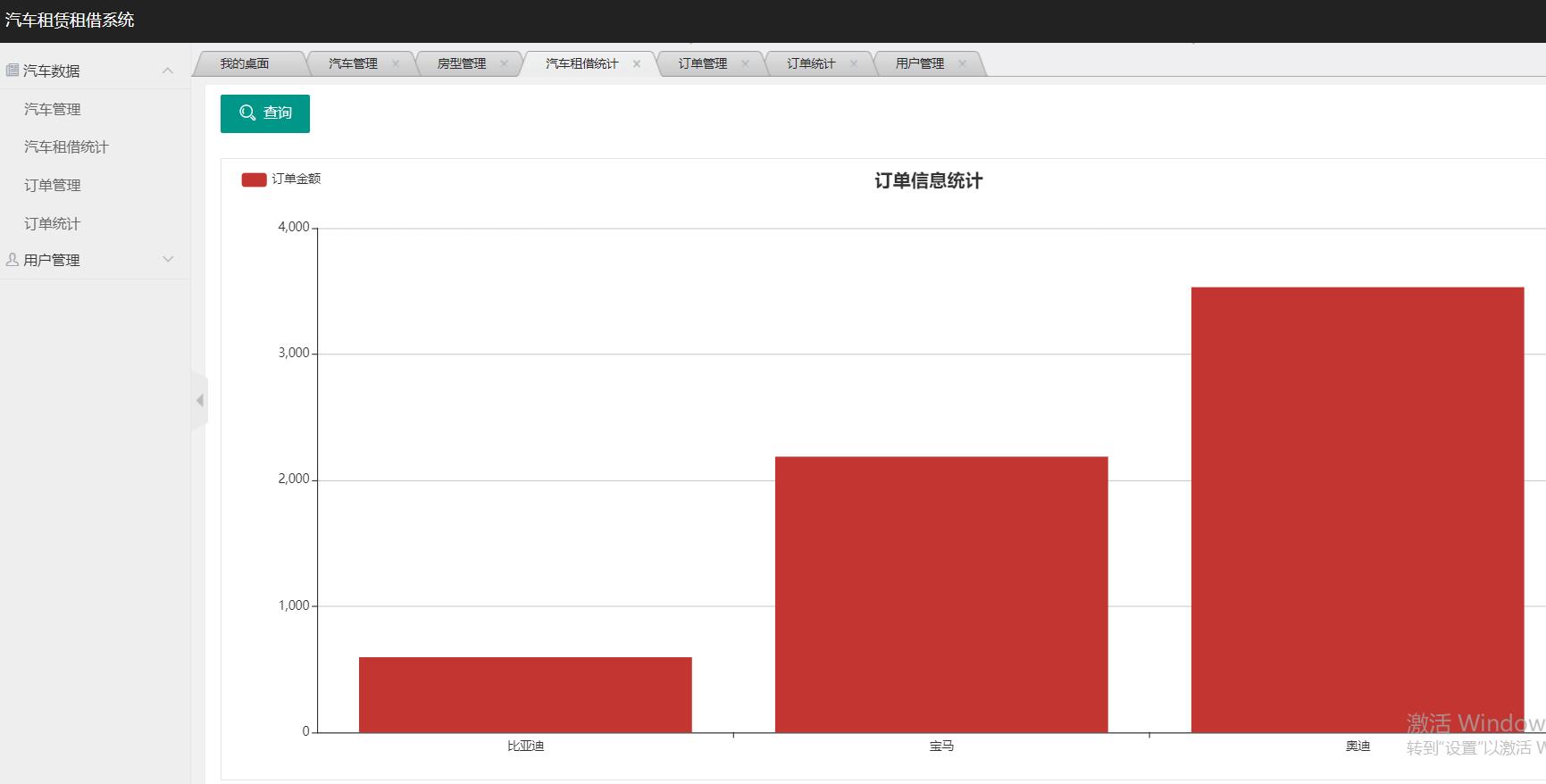Click the 奥迪 axis label
This screenshot has height=784, width=1546.
(x=1358, y=746)
